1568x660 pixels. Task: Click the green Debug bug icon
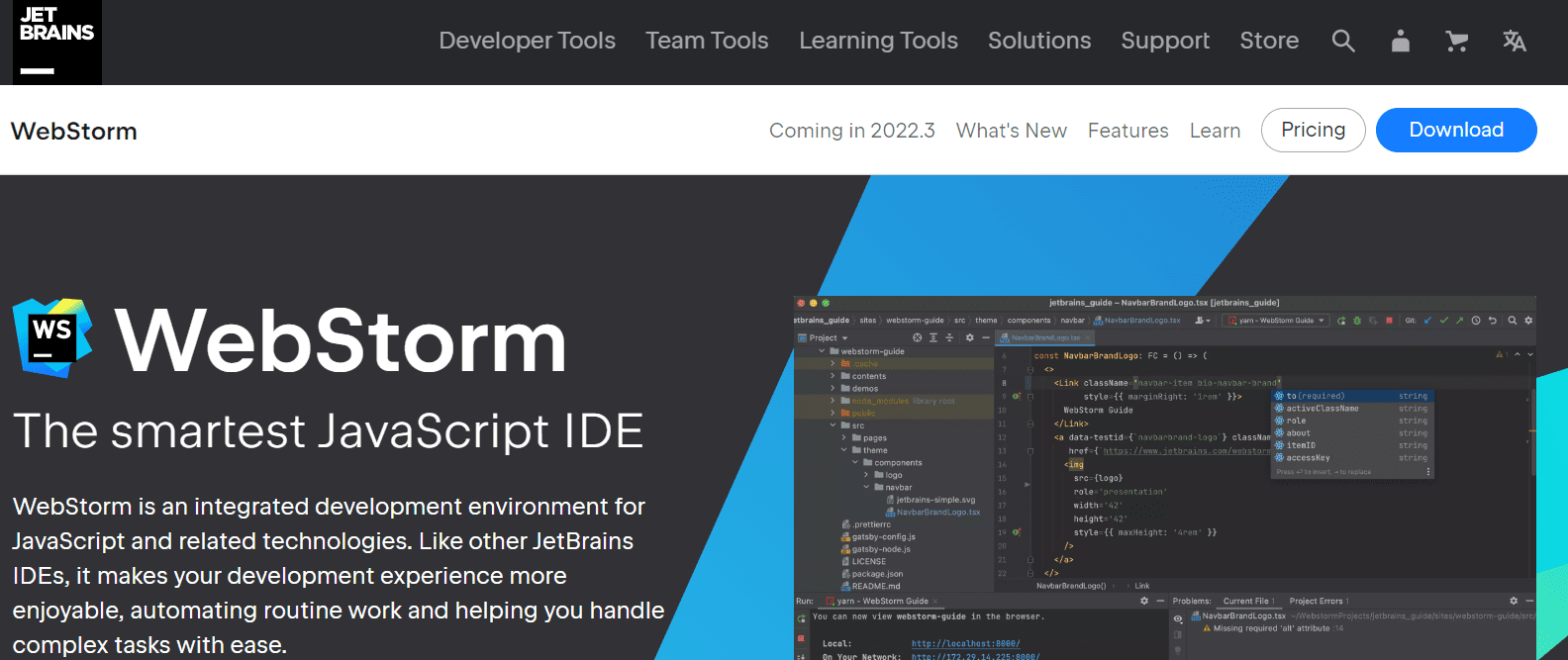[x=1357, y=321]
